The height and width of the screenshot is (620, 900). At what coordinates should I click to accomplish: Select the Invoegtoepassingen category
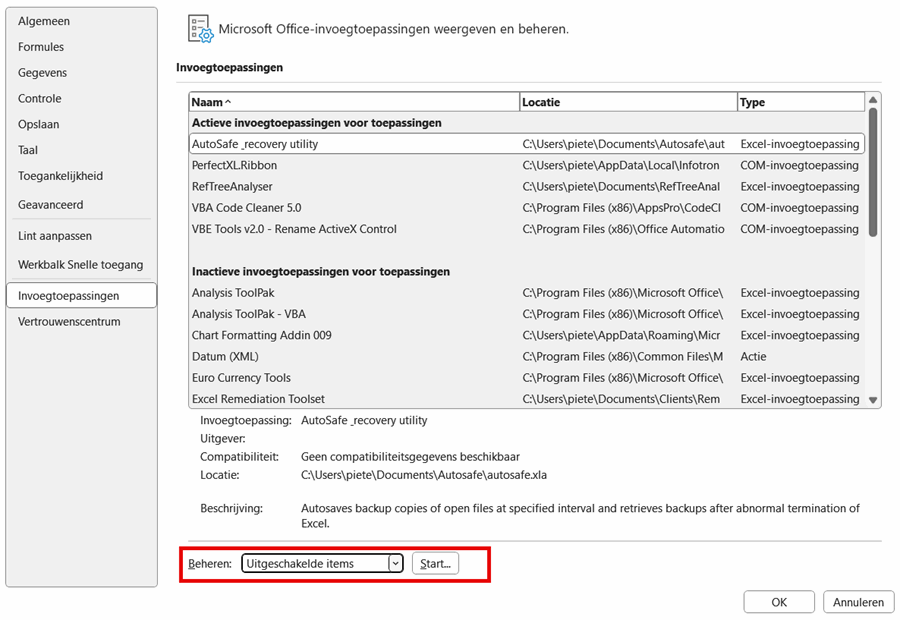pos(81,296)
